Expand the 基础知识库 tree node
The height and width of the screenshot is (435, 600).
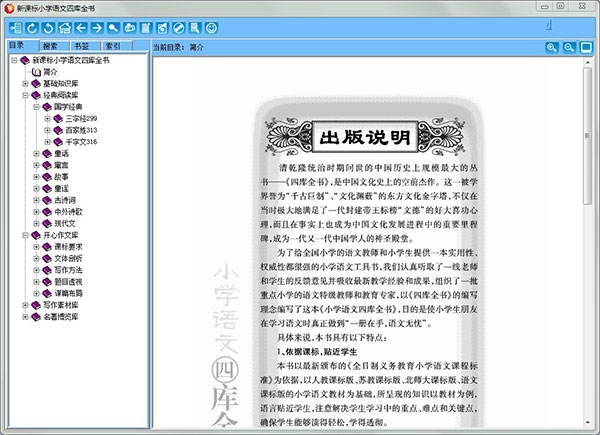click(25, 83)
